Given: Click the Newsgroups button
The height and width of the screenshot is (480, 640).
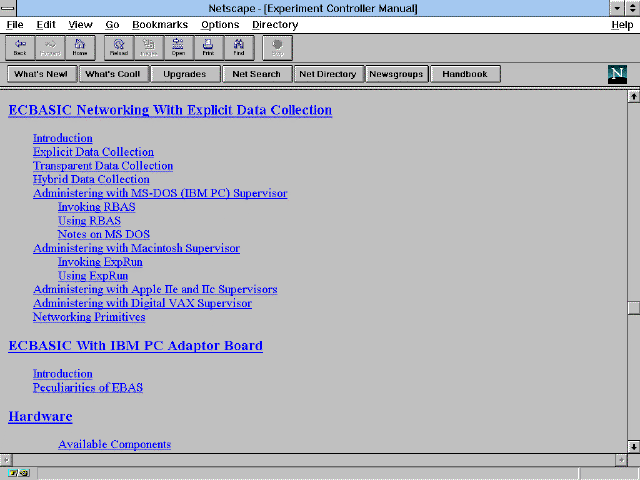Looking at the screenshot, I should [396, 74].
